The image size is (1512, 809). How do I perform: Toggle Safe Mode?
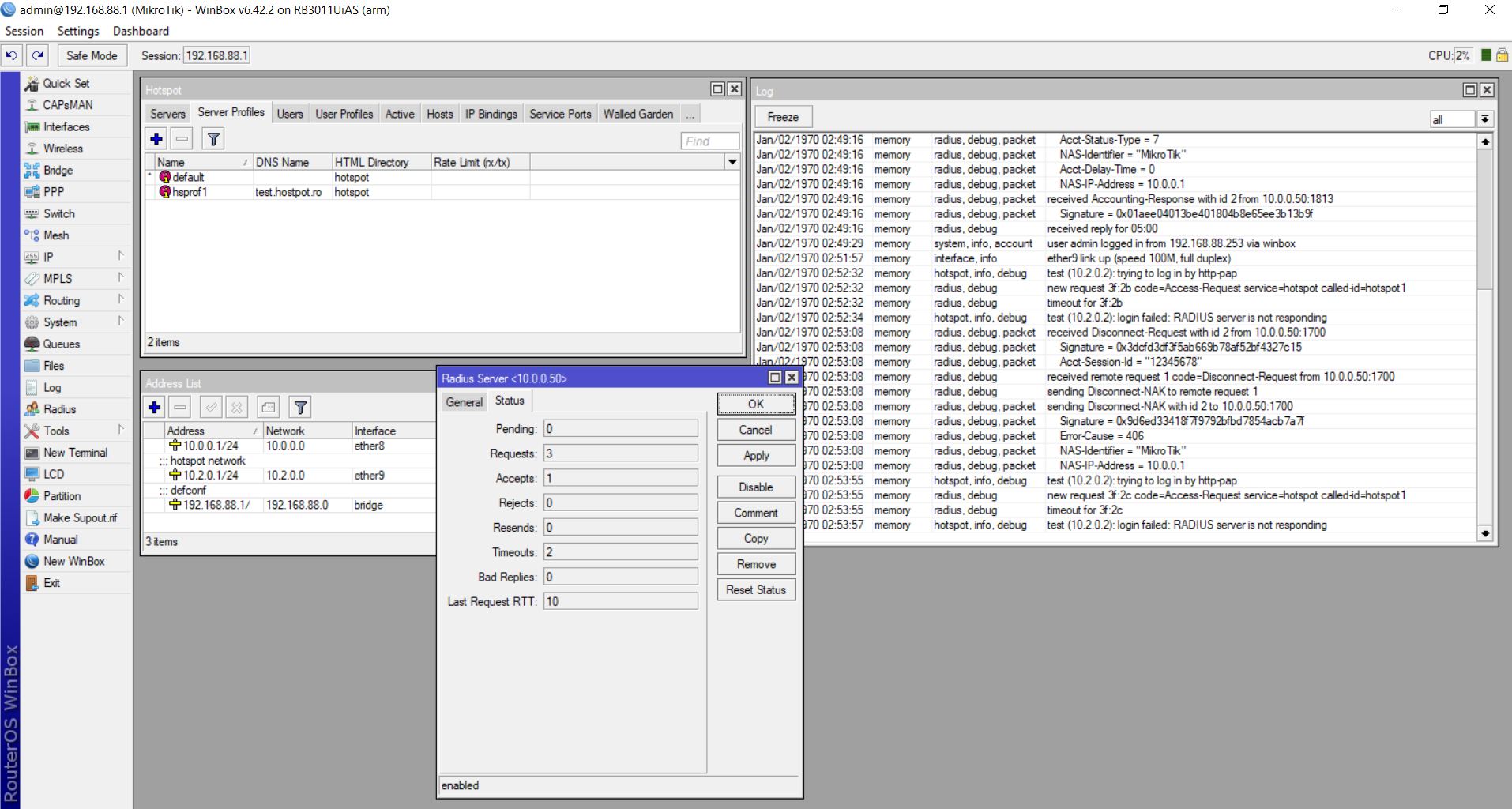pos(92,55)
